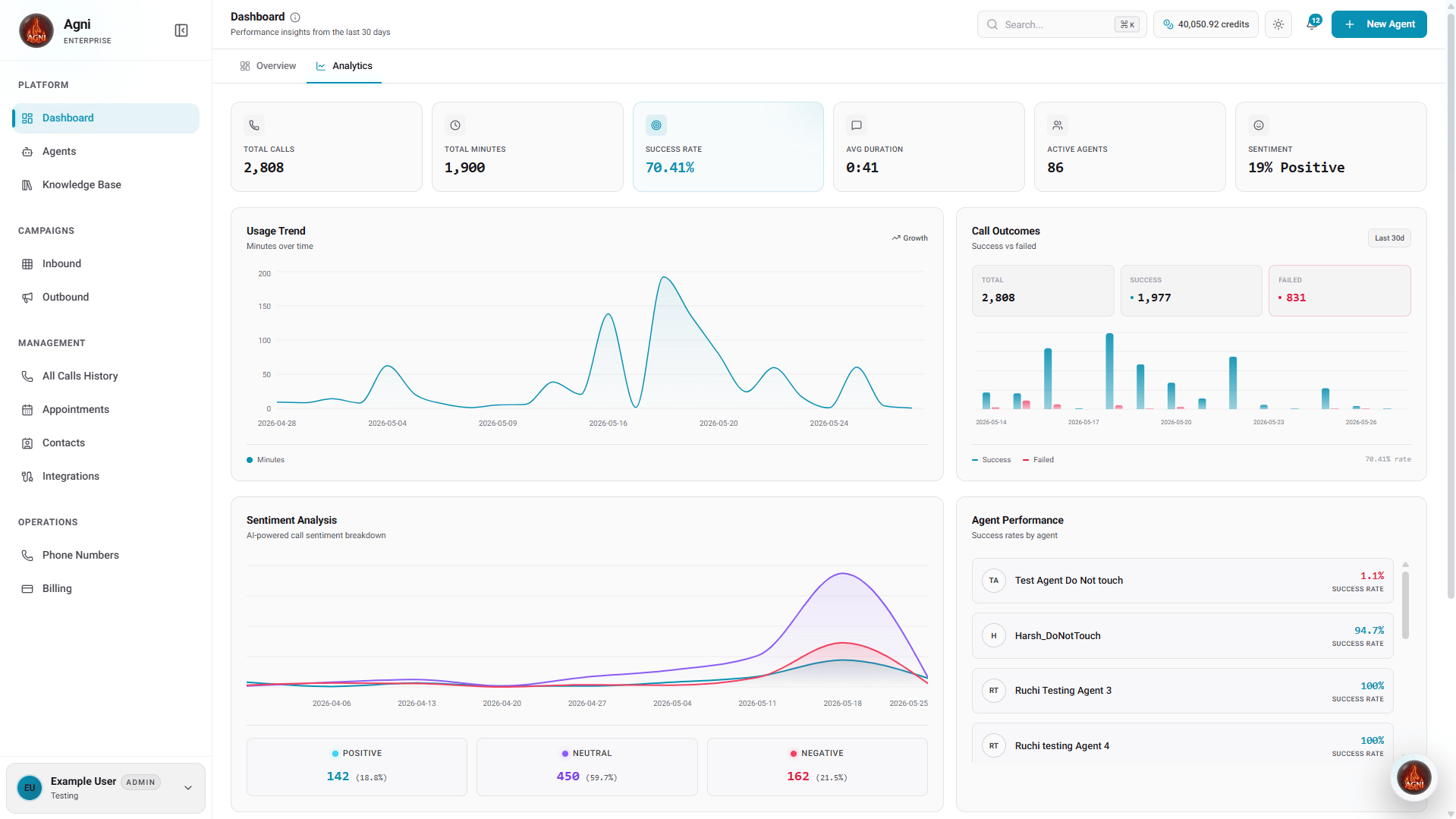Image resolution: width=1456 pixels, height=819 pixels.
Task: Select Ruchi testing Agent 4 row
Action: [1182, 745]
